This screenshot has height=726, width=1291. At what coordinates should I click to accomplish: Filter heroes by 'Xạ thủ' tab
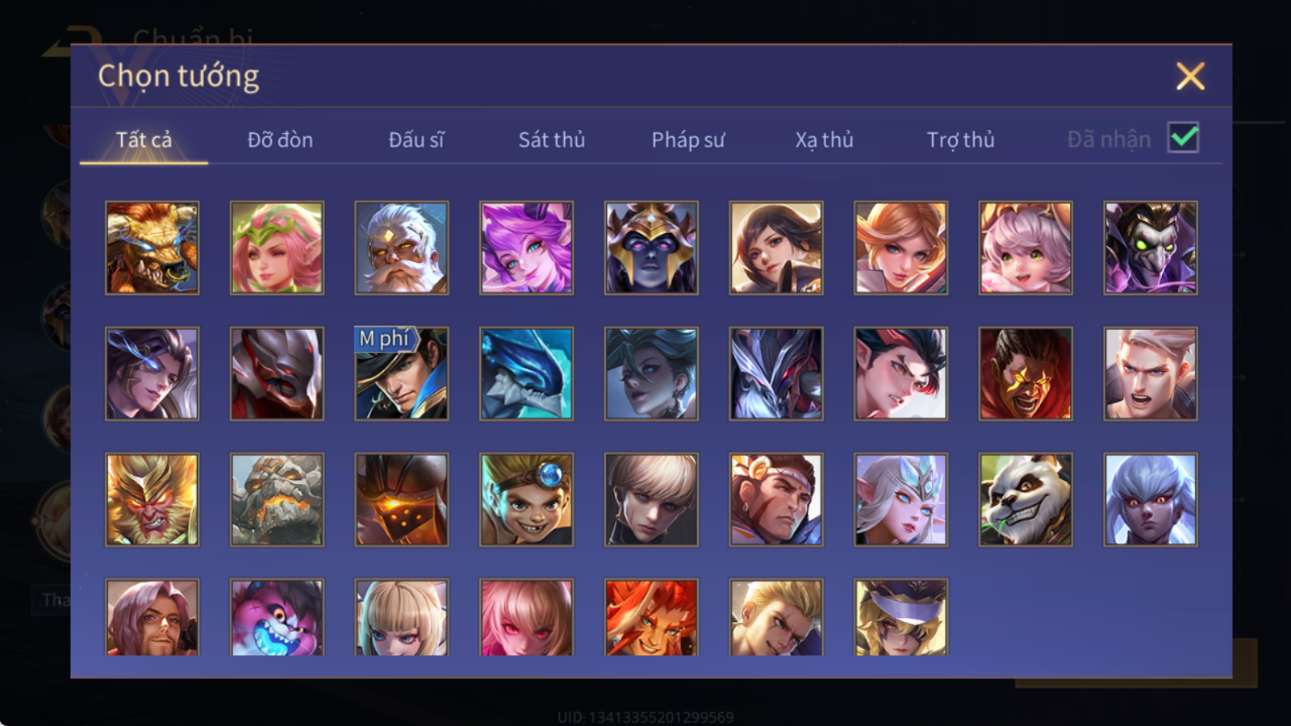[824, 140]
